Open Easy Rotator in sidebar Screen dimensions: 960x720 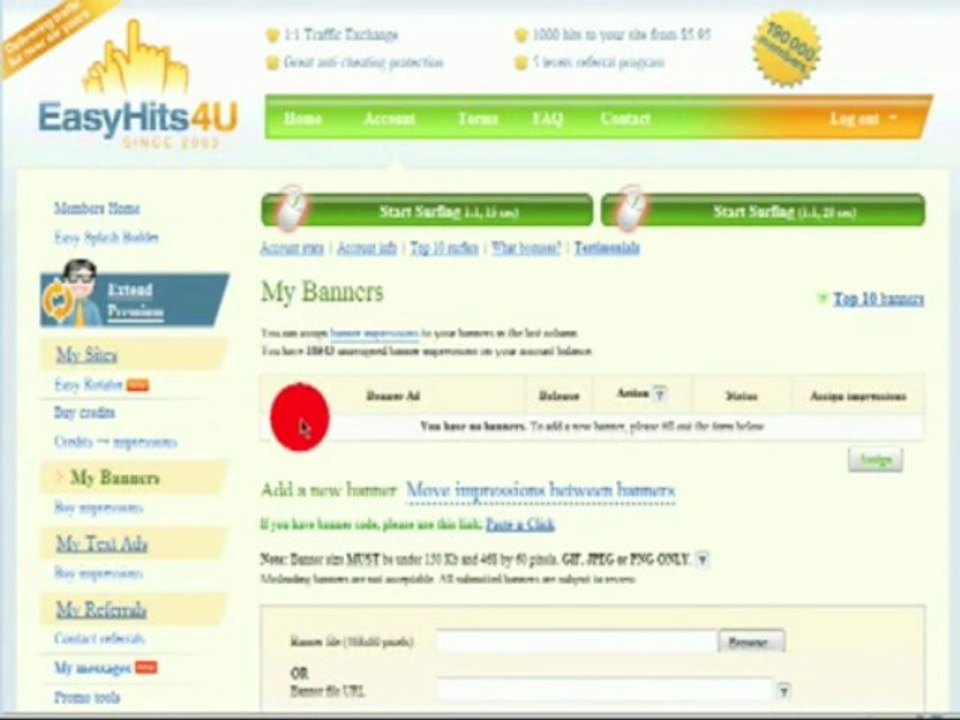click(89, 384)
